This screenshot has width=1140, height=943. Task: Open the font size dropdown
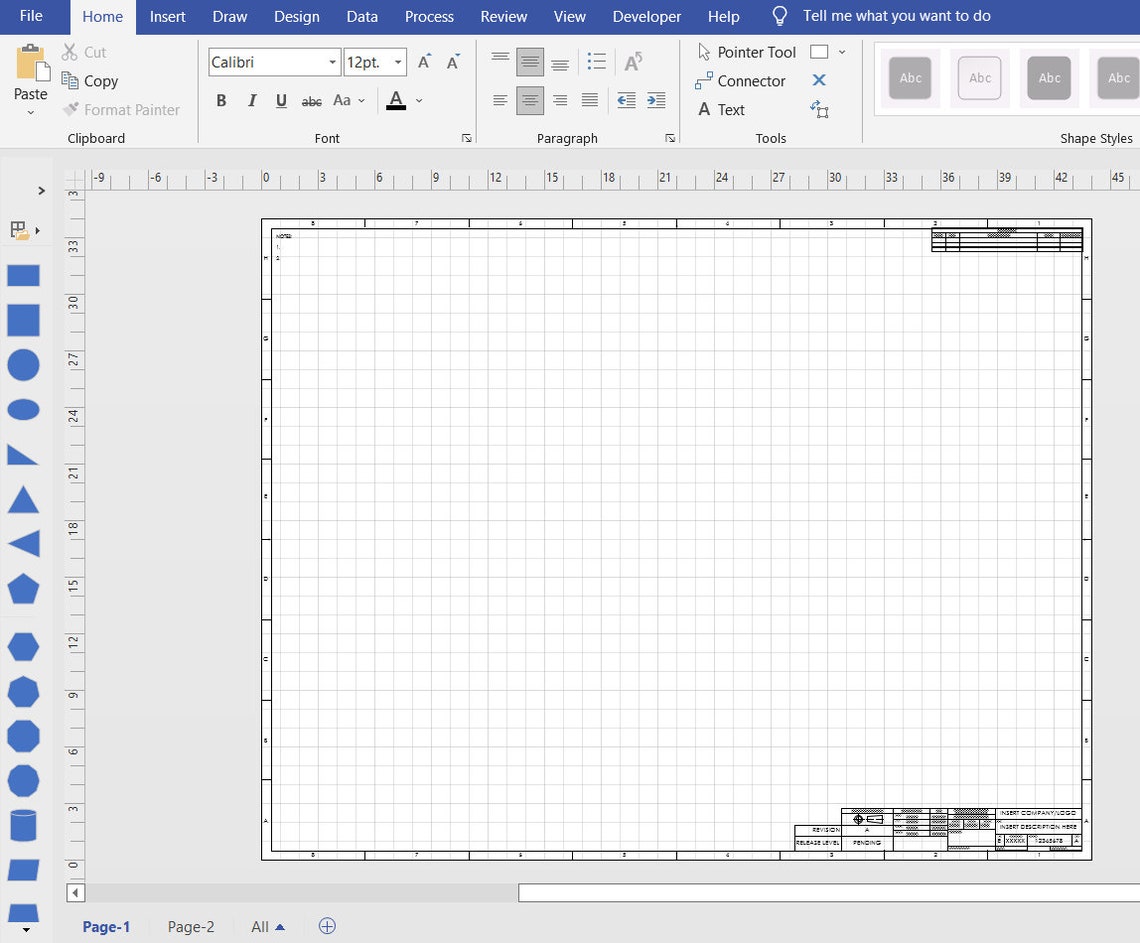click(x=397, y=62)
